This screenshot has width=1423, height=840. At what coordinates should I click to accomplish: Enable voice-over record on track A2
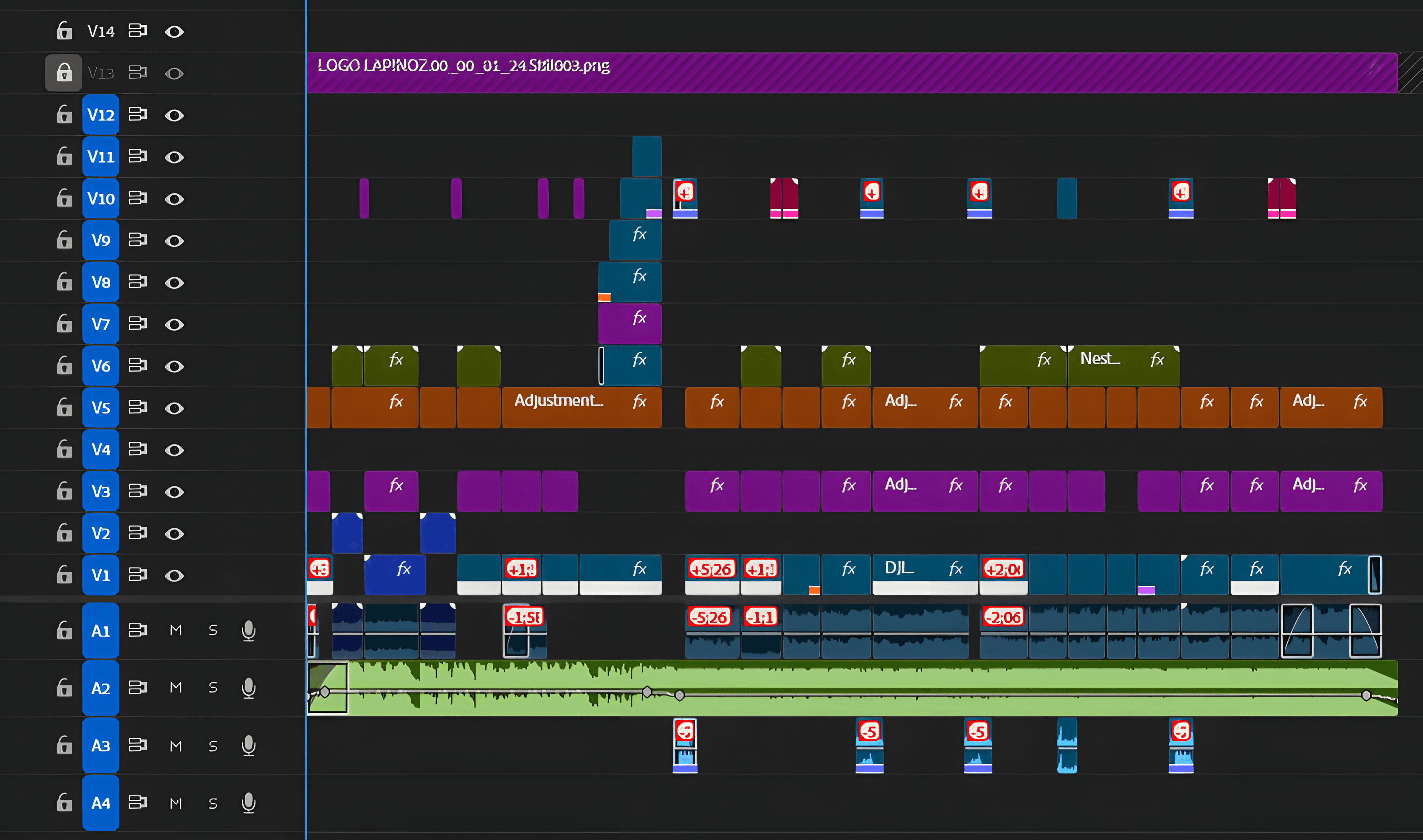click(x=248, y=688)
